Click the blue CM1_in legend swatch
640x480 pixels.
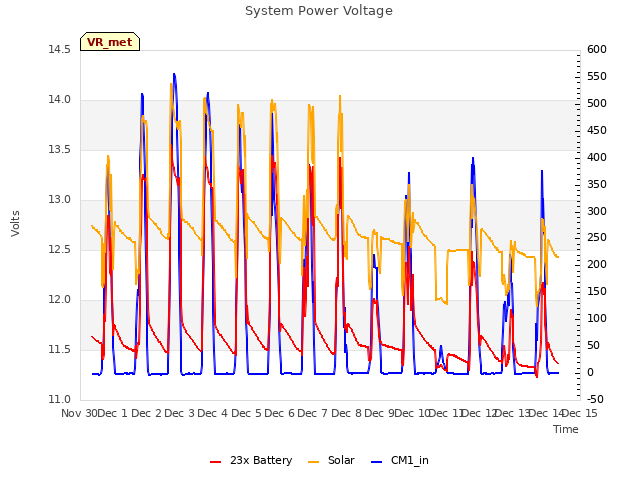[376, 462]
